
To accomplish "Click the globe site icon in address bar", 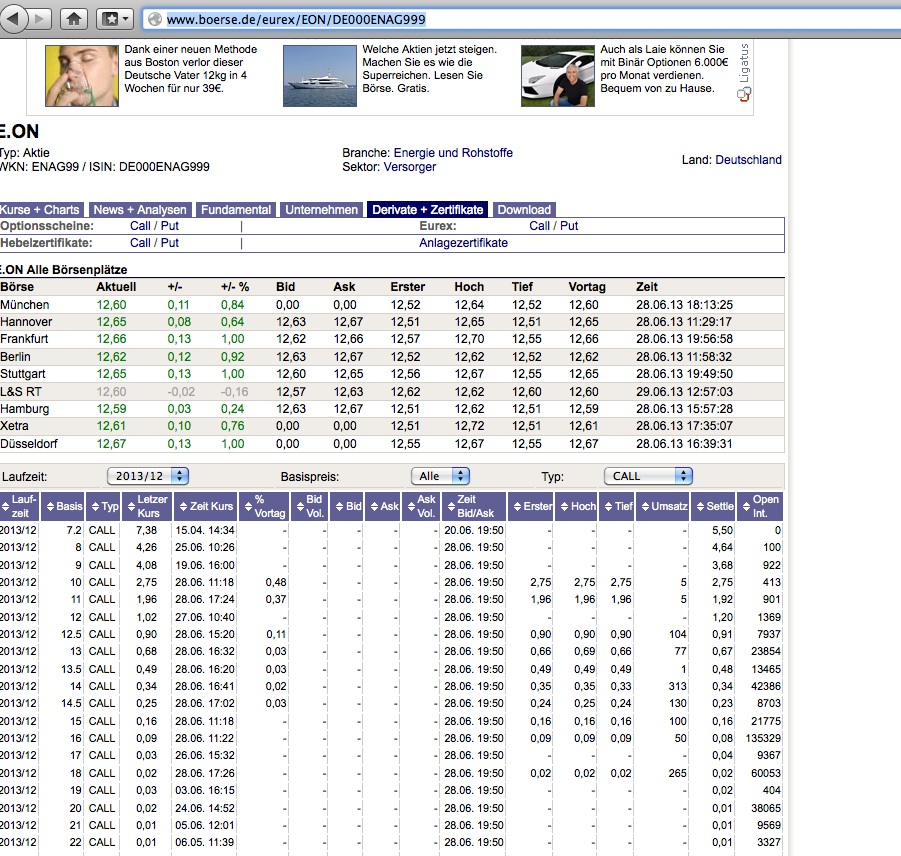I will [x=153, y=19].
